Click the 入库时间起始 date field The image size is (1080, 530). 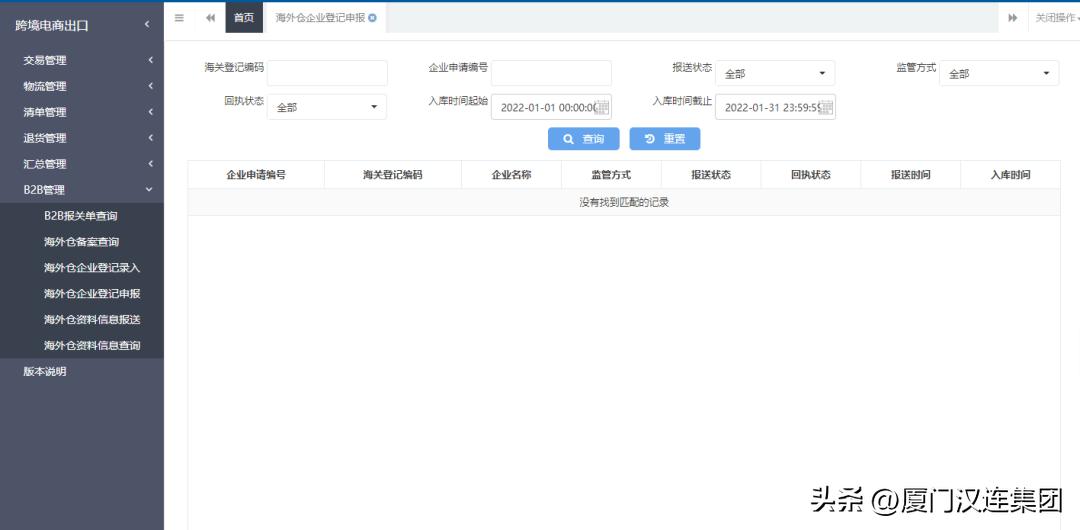(x=551, y=107)
